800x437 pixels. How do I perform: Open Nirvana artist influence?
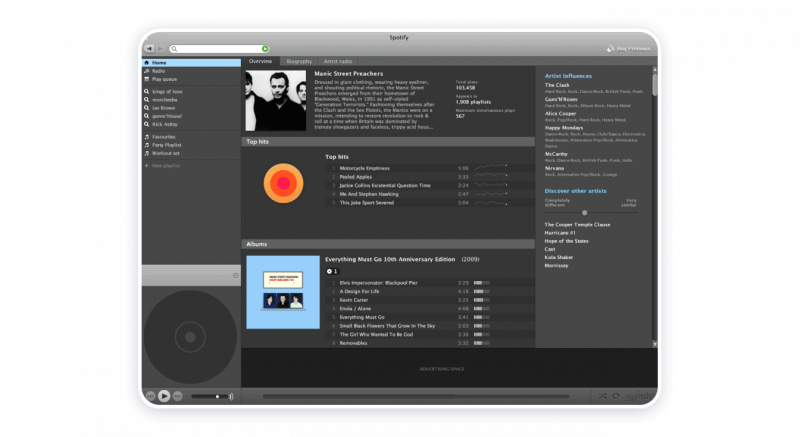click(x=554, y=168)
